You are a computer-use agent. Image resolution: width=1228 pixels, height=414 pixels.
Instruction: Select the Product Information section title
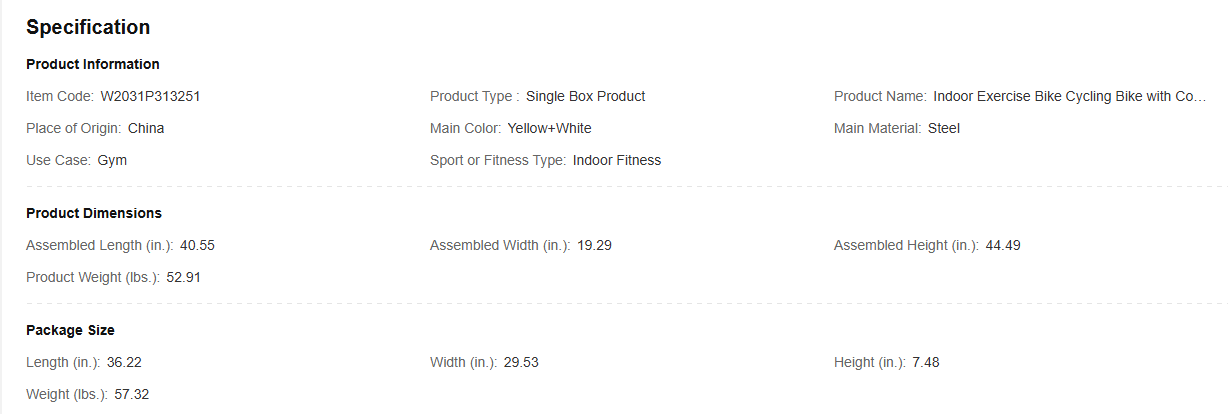click(93, 64)
